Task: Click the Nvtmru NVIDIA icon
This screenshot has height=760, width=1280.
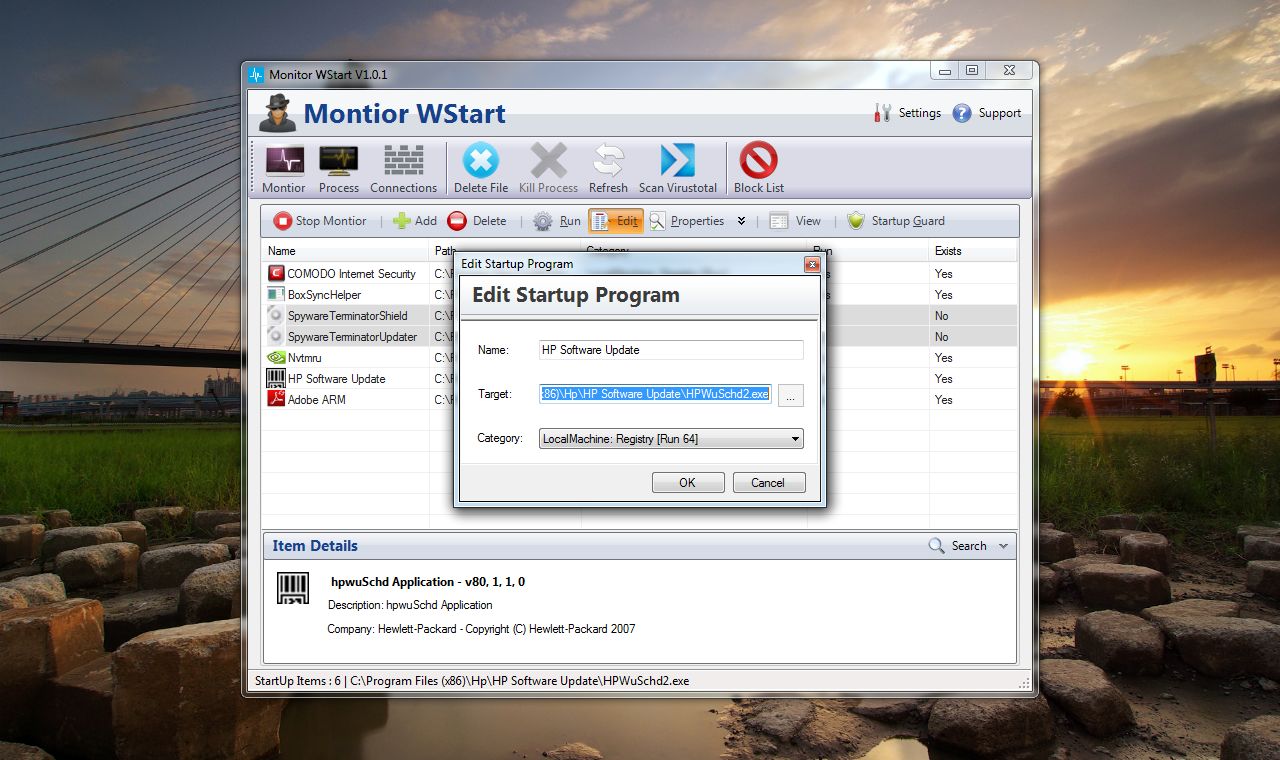Action: pyautogui.click(x=276, y=357)
